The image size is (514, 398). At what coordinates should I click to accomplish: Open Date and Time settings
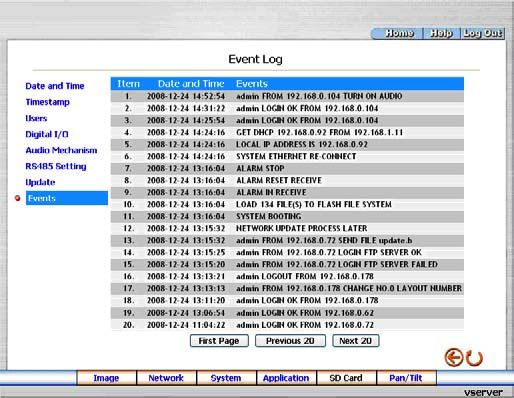pos(55,86)
